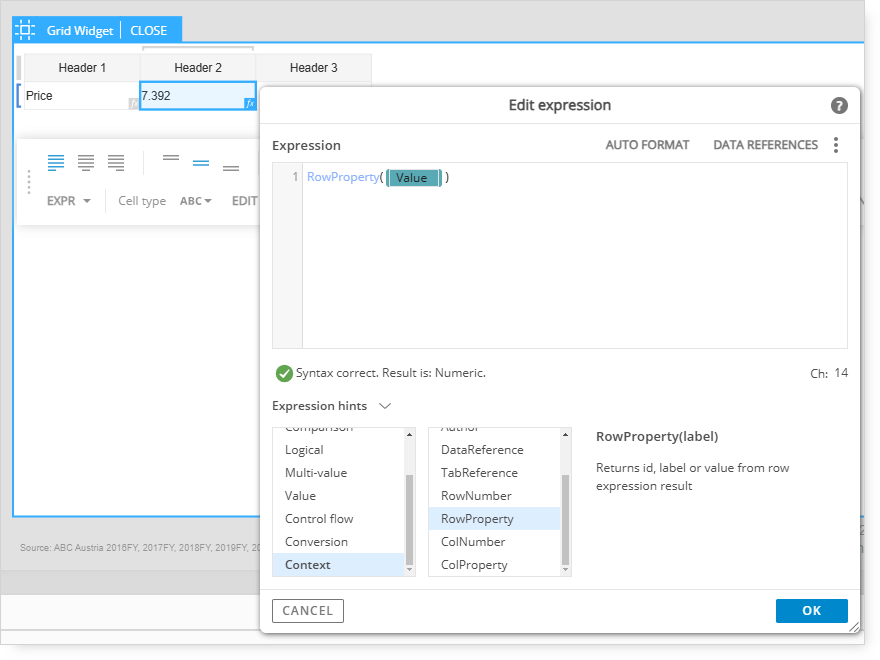Select the Value category
The width and height of the screenshot is (880, 660).
(338, 496)
